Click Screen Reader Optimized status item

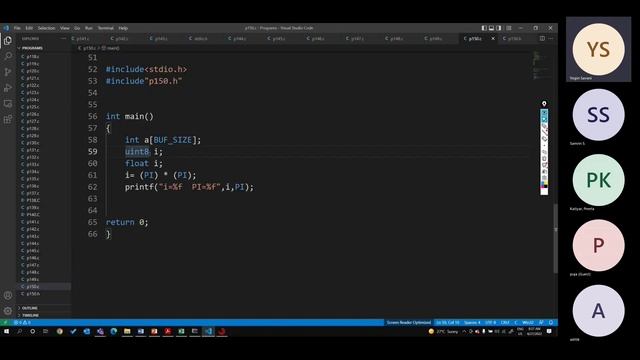click(409, 322)
